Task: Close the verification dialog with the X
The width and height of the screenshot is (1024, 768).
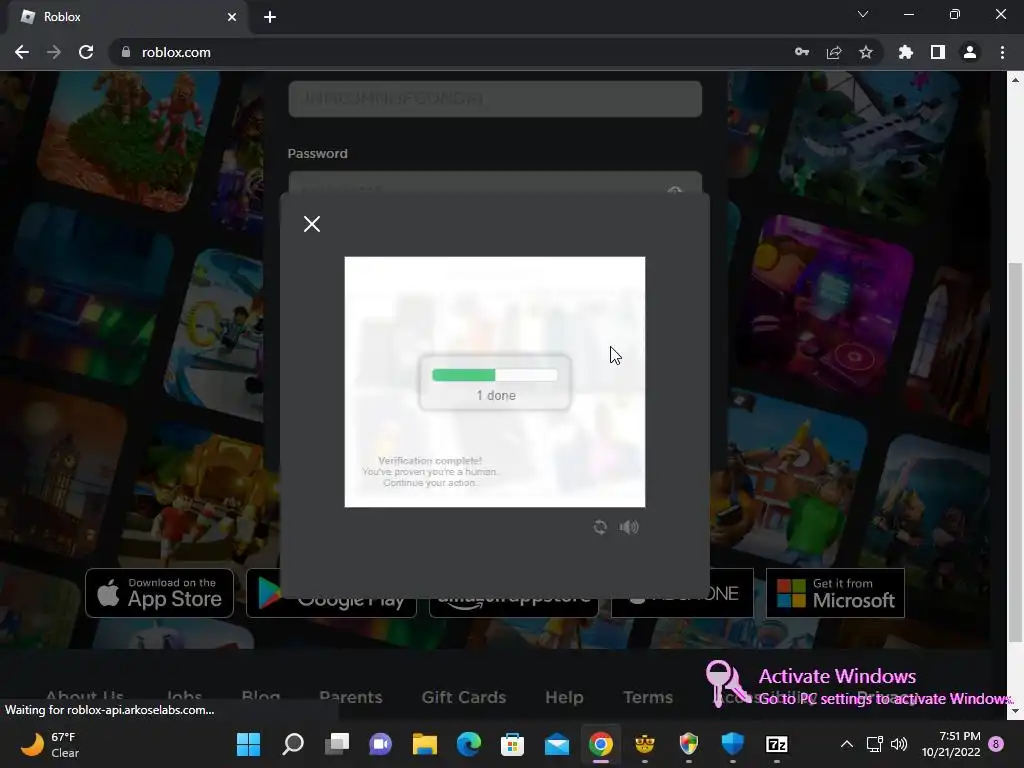Action: [312, 224]
